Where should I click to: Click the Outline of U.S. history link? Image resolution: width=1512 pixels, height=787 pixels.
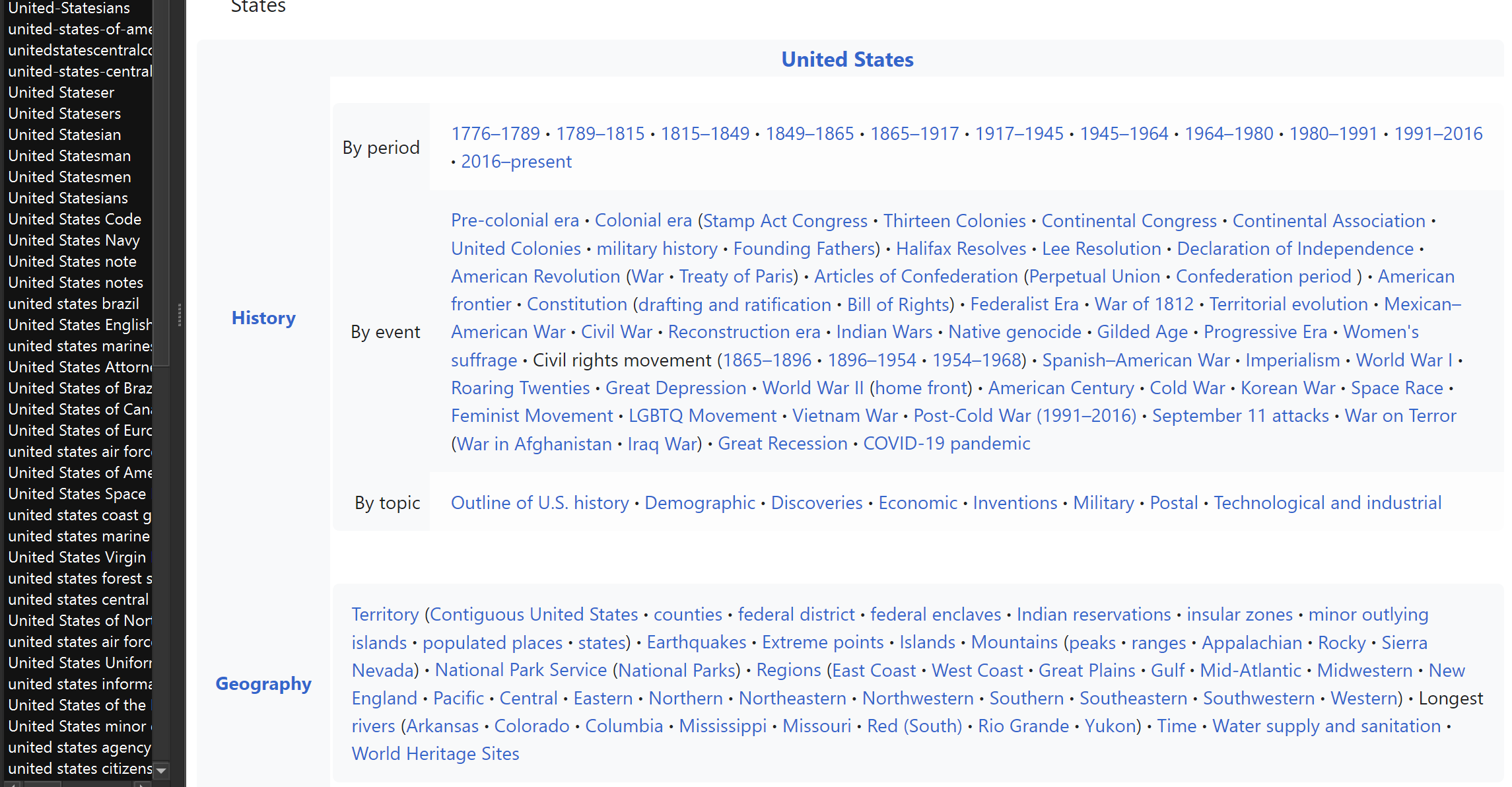(539, 503)
